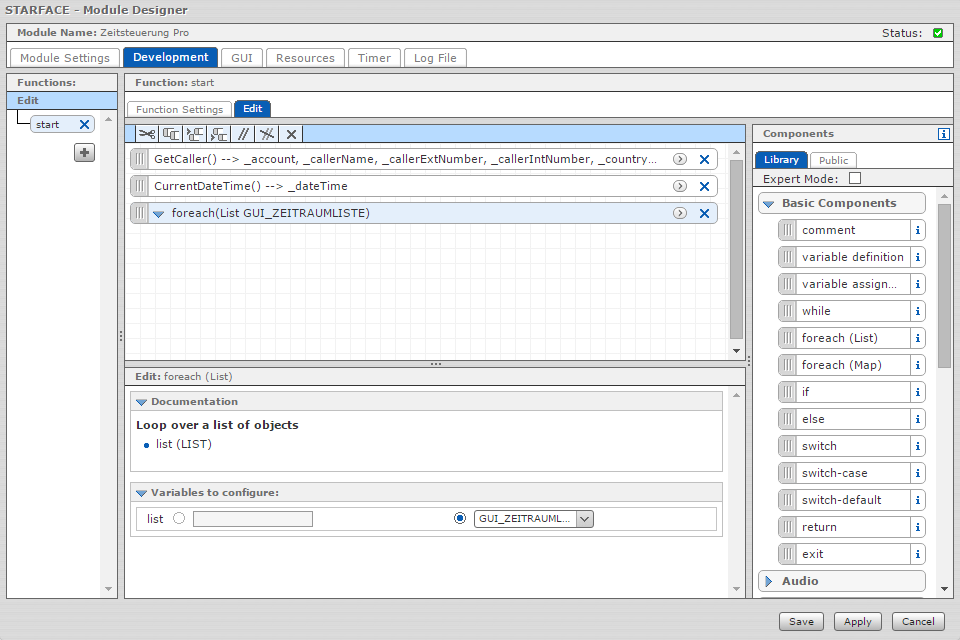Screen dimensions: 960x640
Task: Open the Function Settings tab
Action: click(x=179, y=109)
